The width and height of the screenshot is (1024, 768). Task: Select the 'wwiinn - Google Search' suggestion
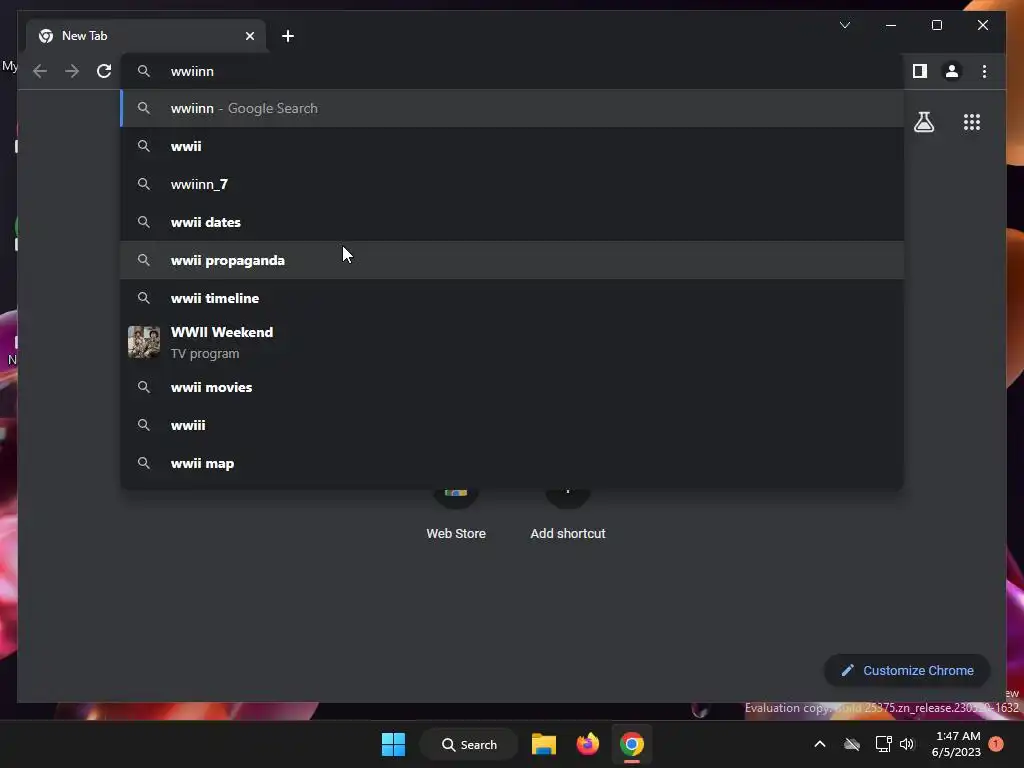[x=513, y=108]
